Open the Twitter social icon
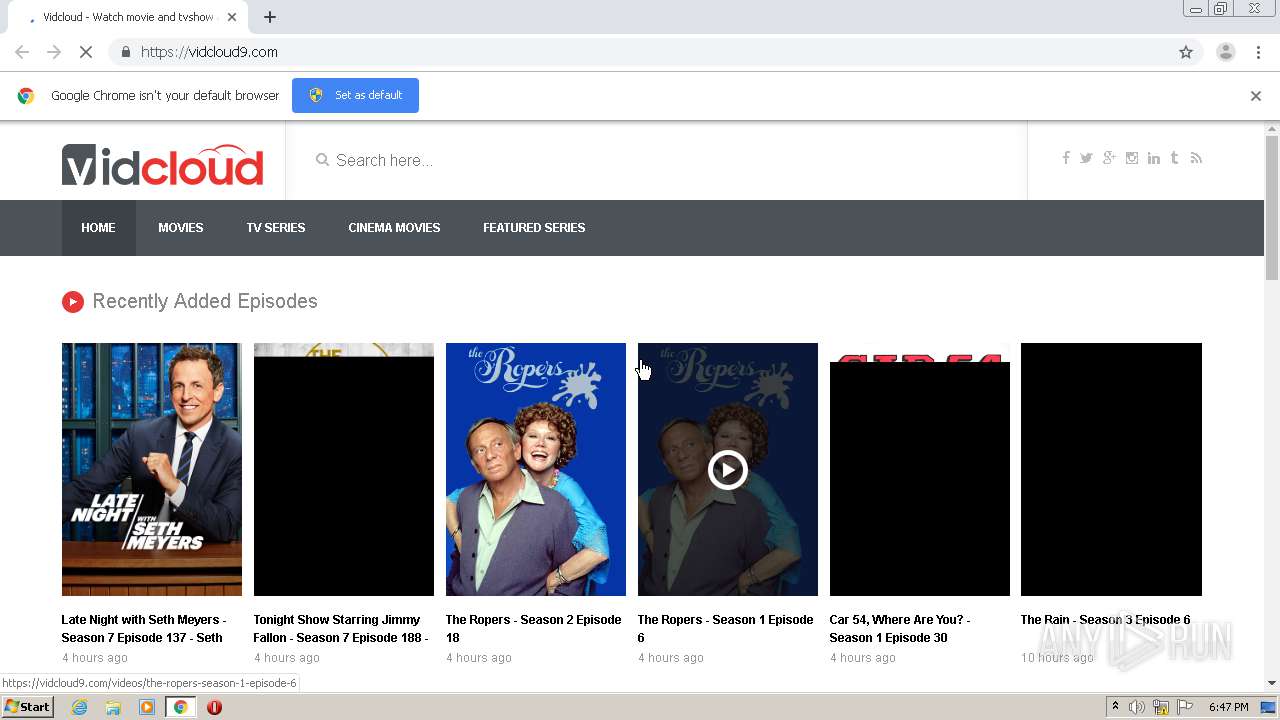 click(1086, 158)
